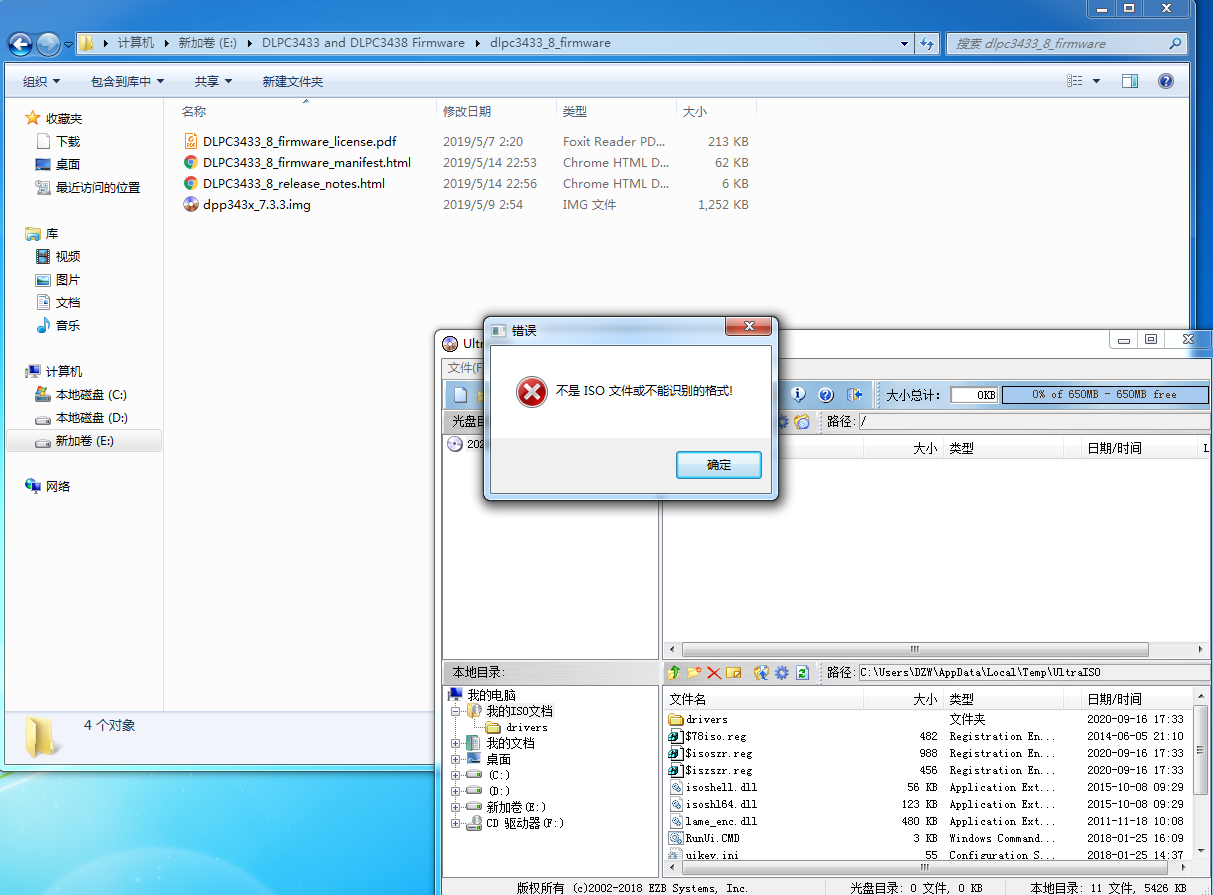1213x895 pixels.
Task: Click 新建文件夹 in Explorer toolbar
Action: (x=293, y=81)
